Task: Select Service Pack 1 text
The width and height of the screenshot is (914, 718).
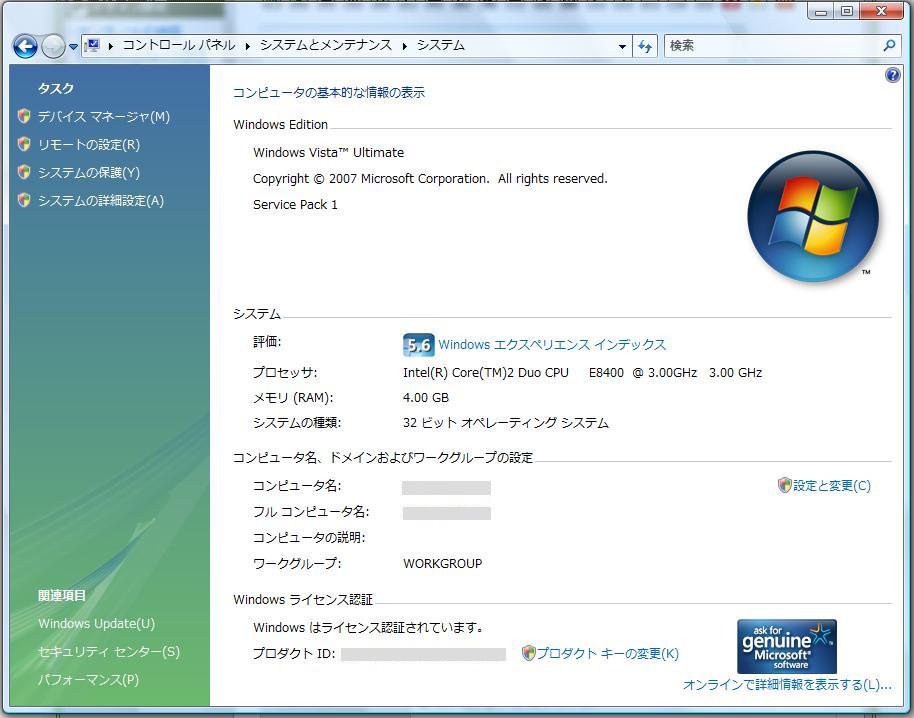Action: click(295, 205)
